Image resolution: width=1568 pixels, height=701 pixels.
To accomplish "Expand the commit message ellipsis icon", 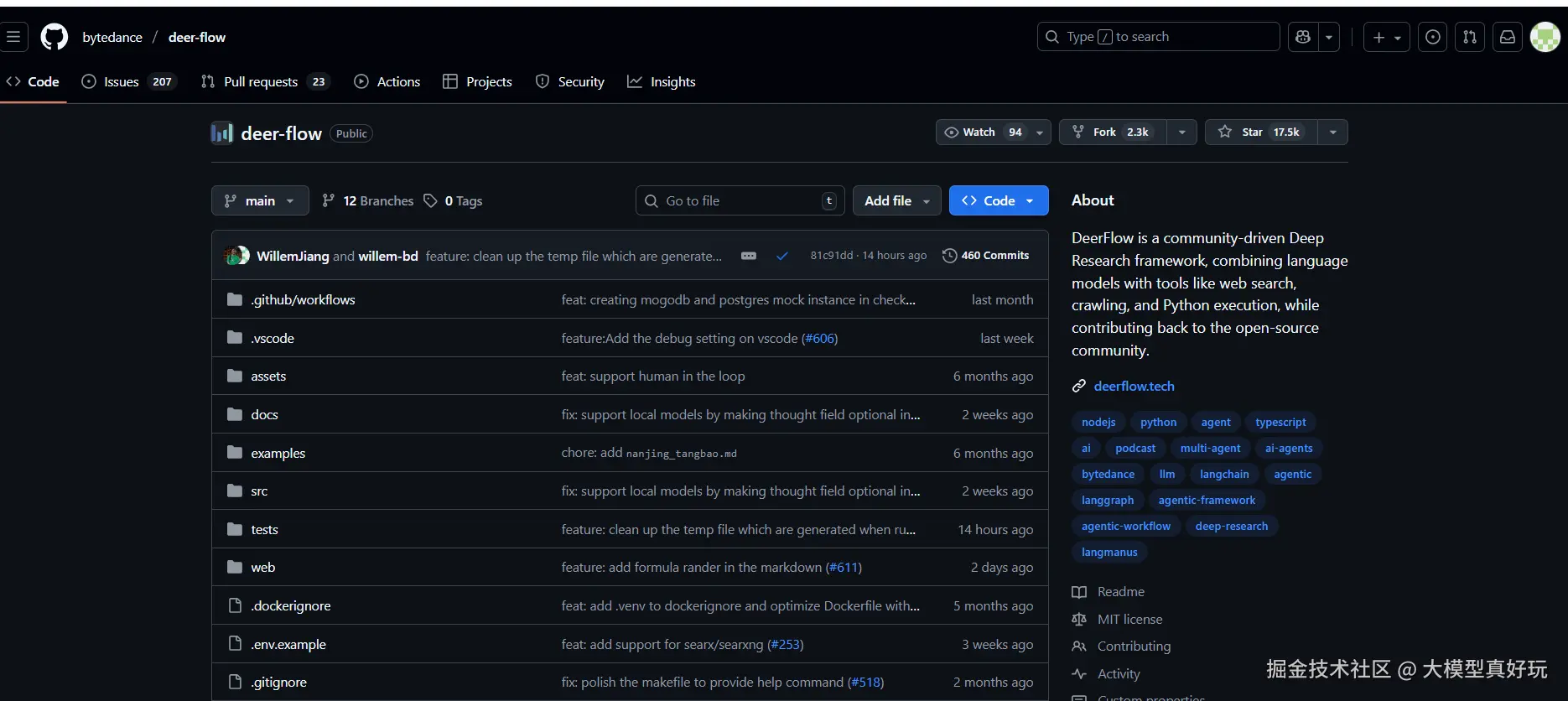I will coord(749,256).
